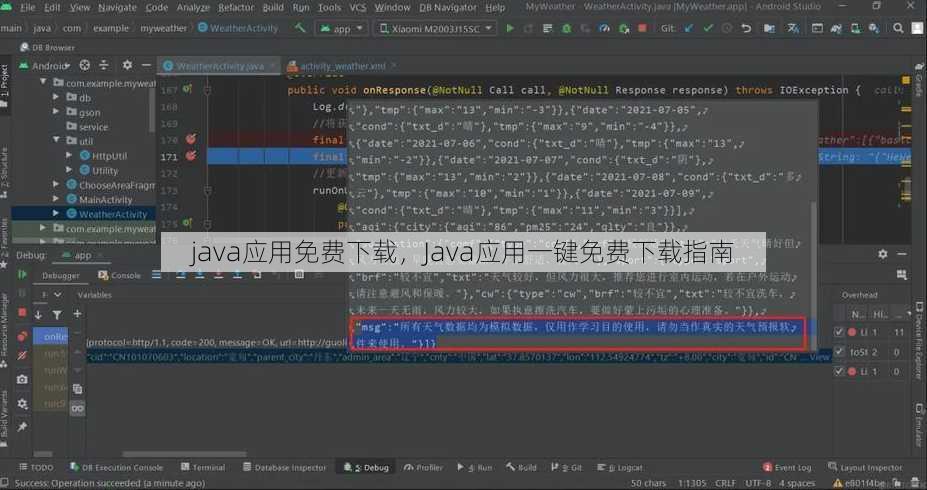
Task: Run the app with green play icon
Action: (510, 28)
